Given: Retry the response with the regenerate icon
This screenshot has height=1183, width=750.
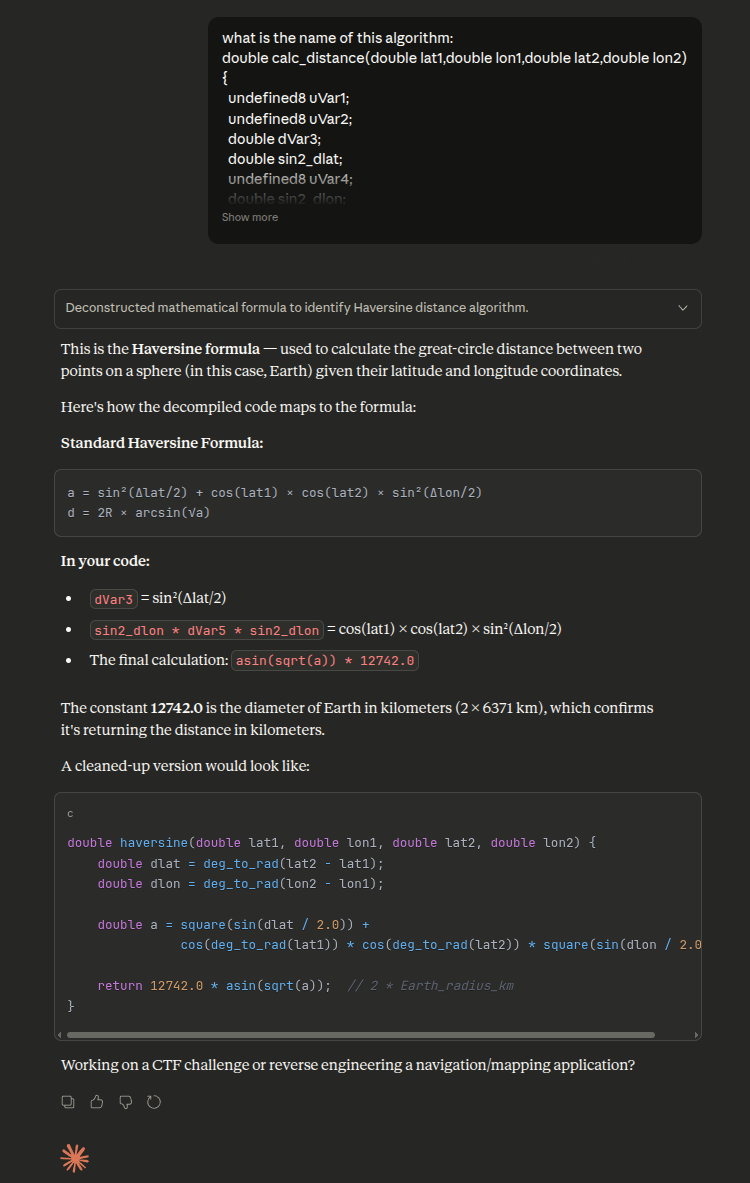Looking at the screenshot, I should pyautogui.click(x=154, y=1102).
